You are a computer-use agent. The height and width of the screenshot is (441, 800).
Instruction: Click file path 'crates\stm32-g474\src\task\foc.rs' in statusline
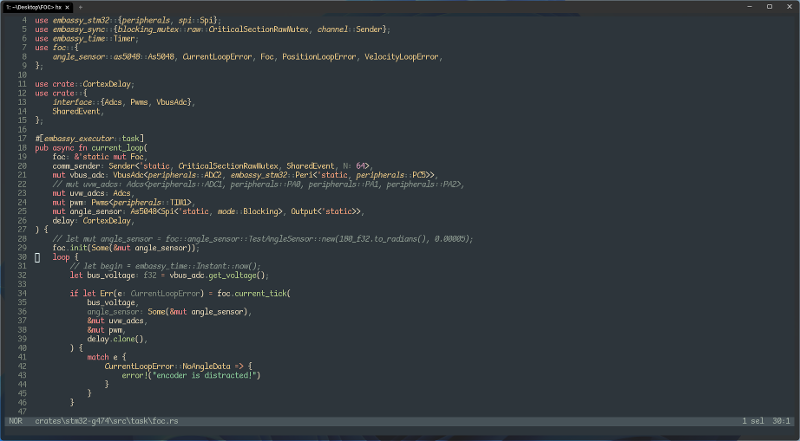pyautogui.click(x=107, y=421)
